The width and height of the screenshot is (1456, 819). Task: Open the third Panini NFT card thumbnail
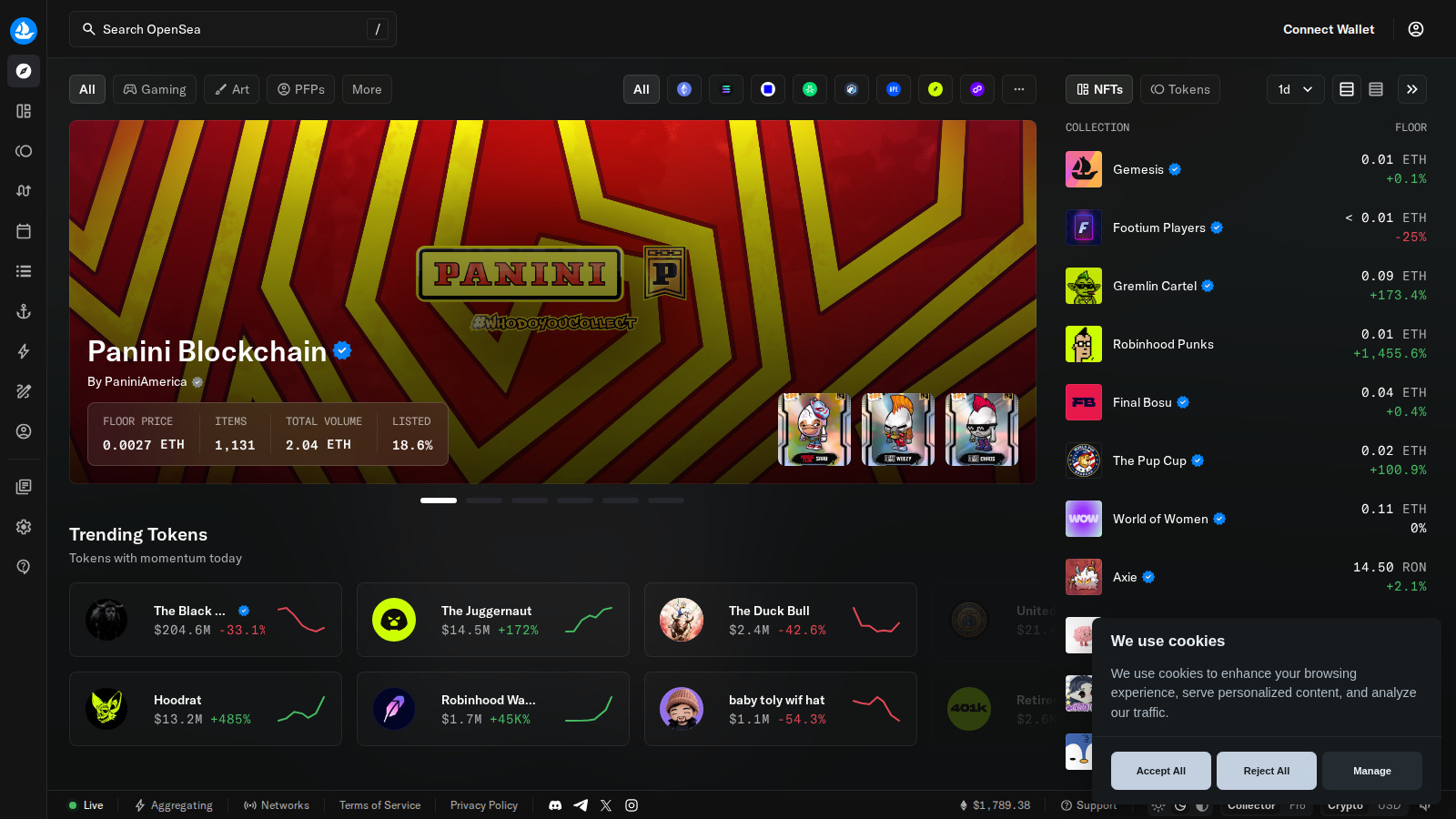click(x=982, y=430)
